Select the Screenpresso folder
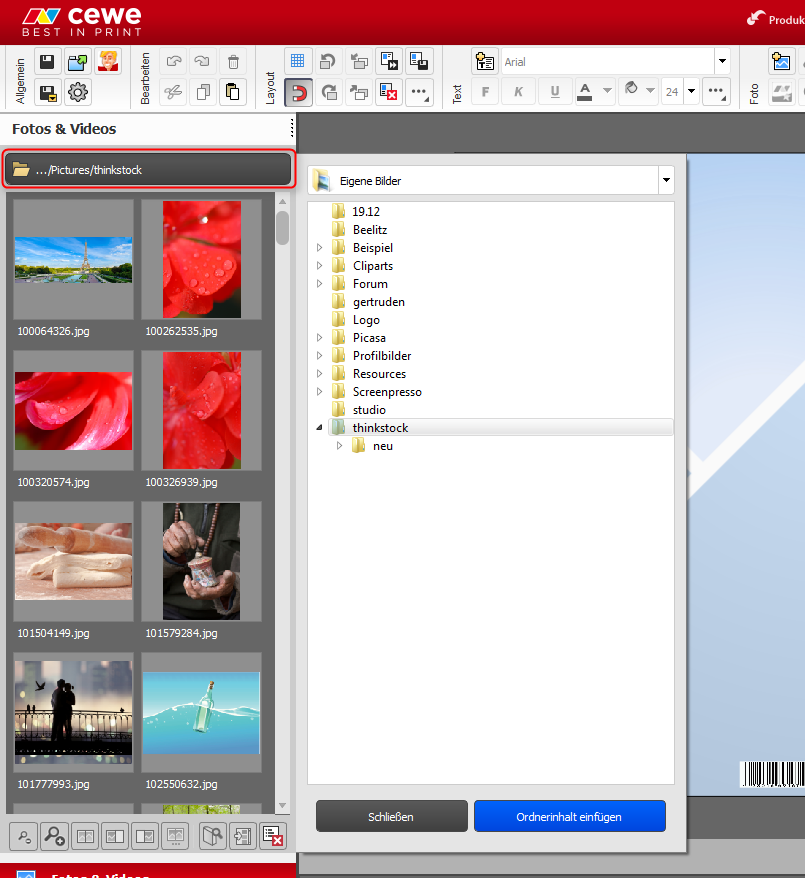The width and height of the screenshot is (805, 878). click(386, 392)
